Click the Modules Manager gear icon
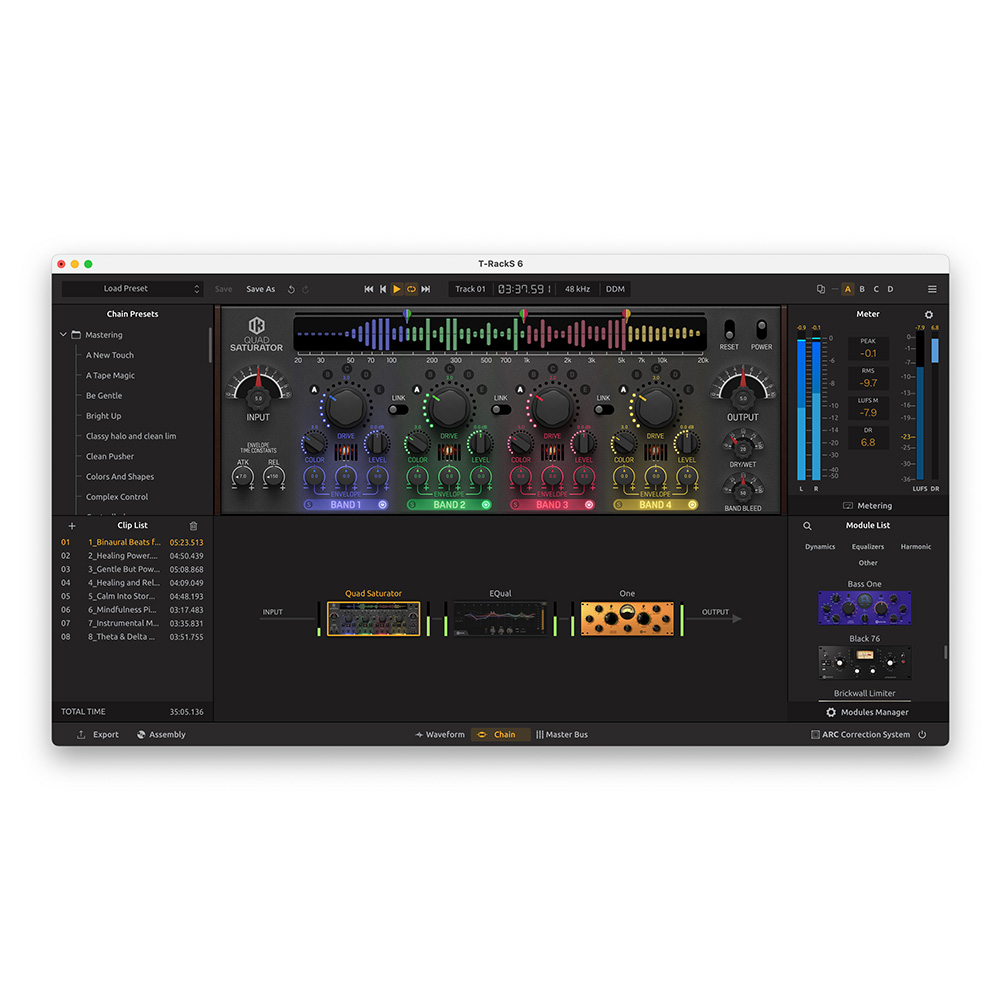 (831, 712)
